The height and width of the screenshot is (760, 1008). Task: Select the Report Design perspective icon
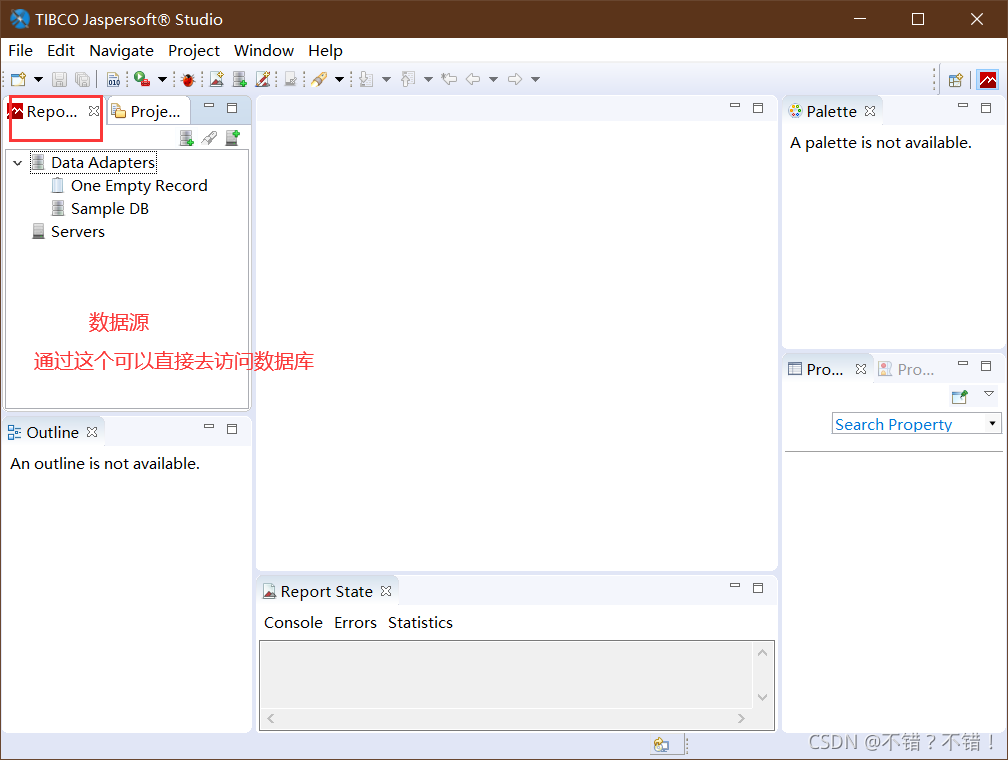(988, 80)
